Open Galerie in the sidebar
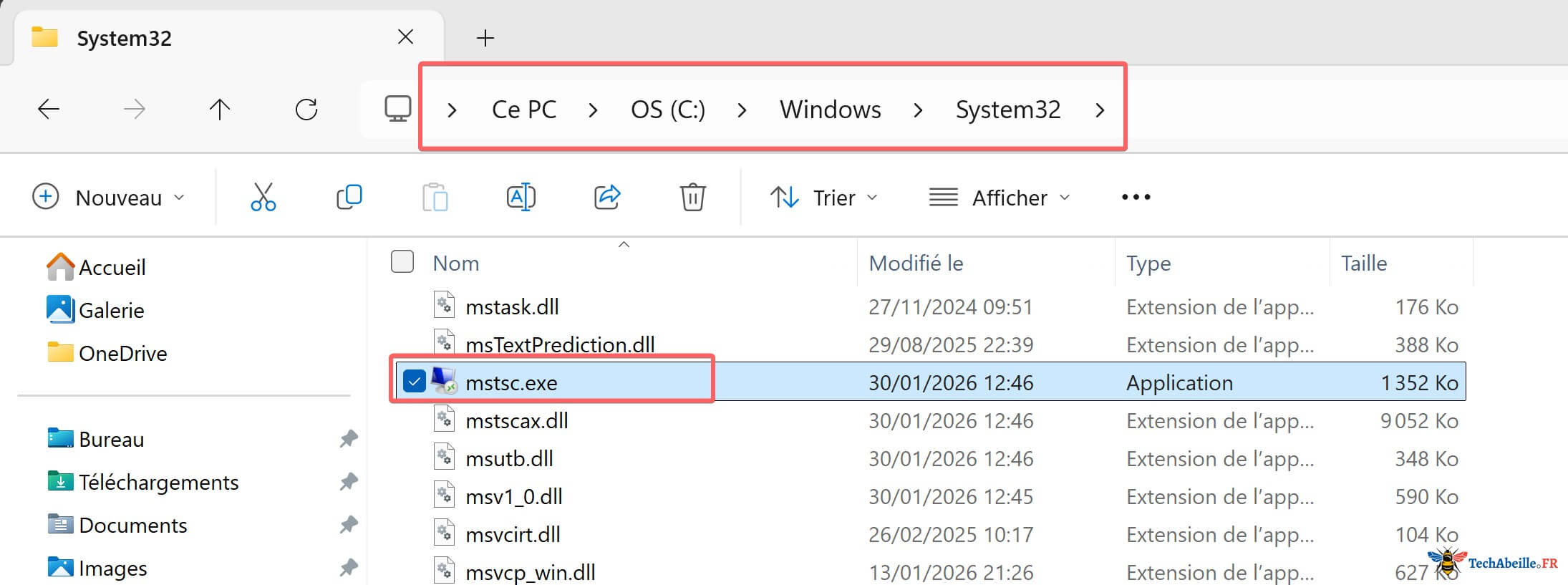This screenshot has width=1568, height=585. tap(95, 310)
